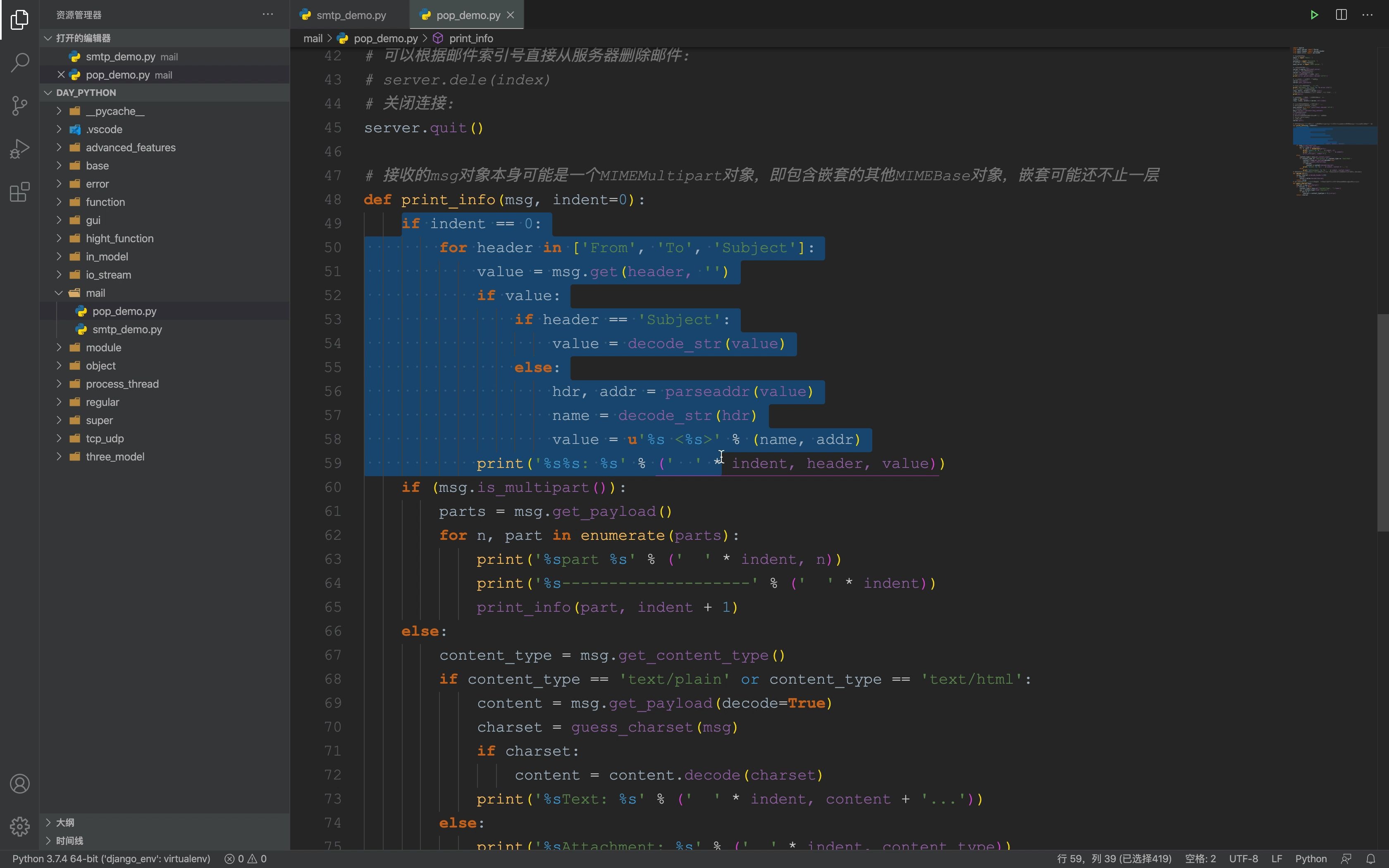Image resolution: width=1389 pixels, height=868 pixels.
Task: Open Source Control from the activity bar
Action: (19, 105)
